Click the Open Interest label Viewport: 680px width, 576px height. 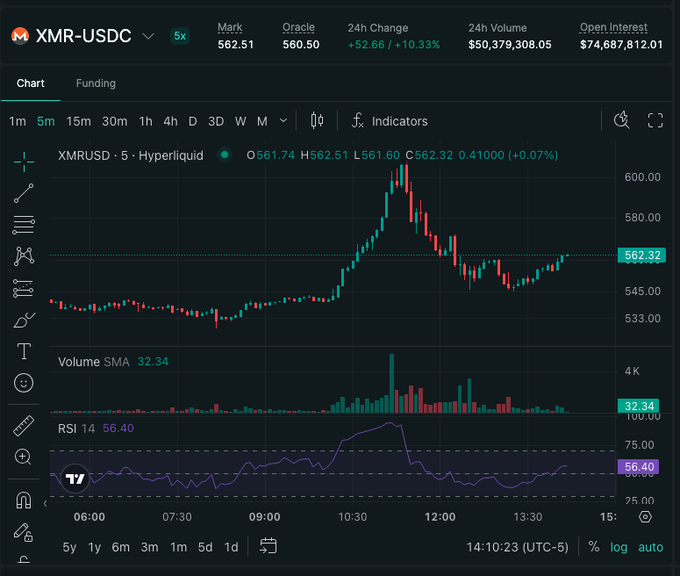[614, 28]
